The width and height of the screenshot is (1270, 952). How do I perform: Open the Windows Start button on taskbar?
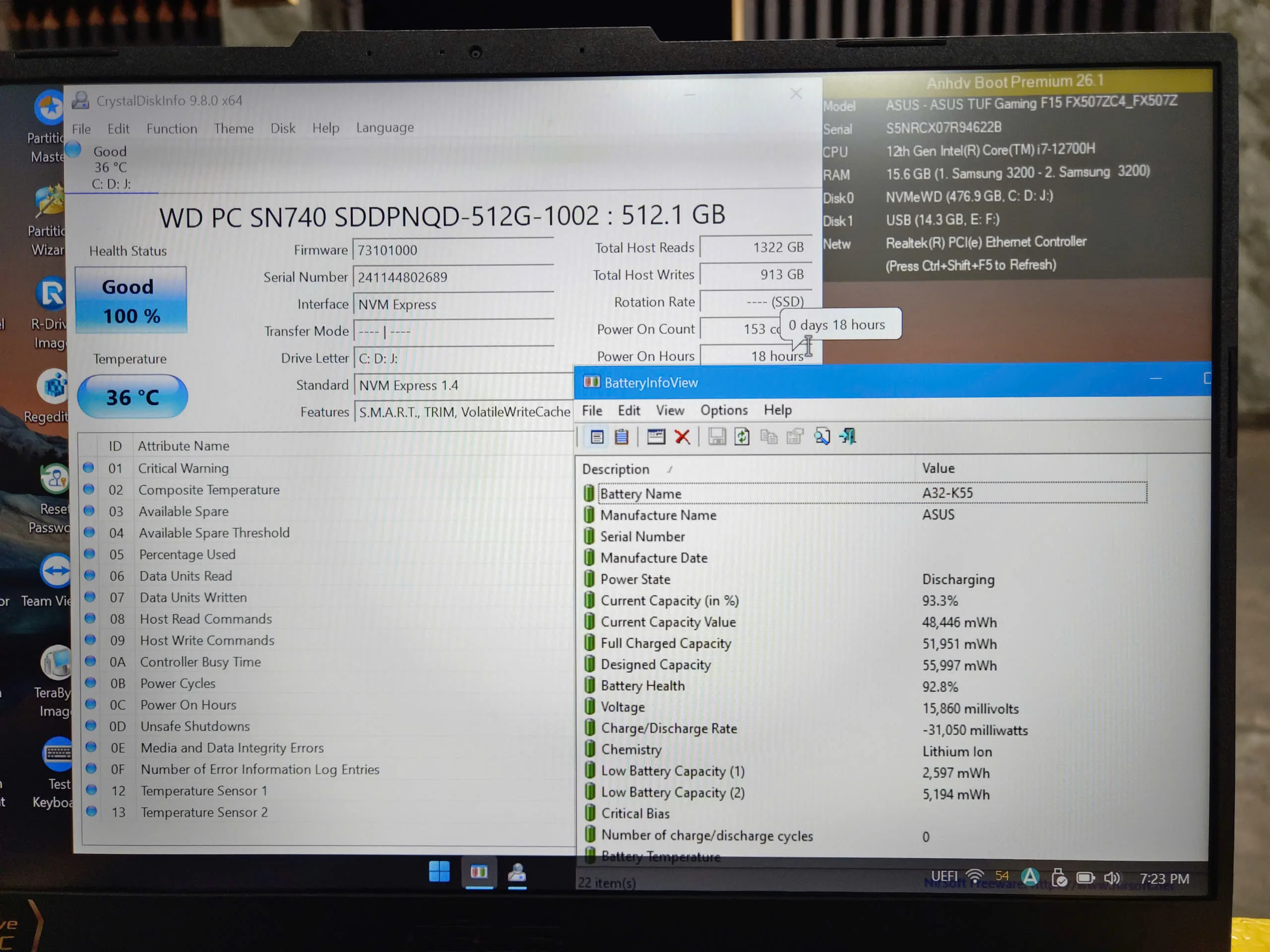point(439,871)
